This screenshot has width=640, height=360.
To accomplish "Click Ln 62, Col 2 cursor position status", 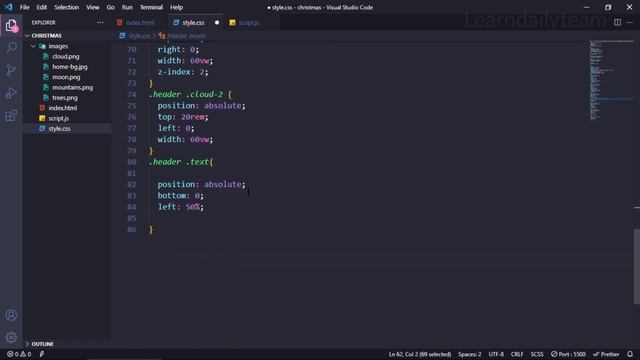I will click(x=420, y=354).
